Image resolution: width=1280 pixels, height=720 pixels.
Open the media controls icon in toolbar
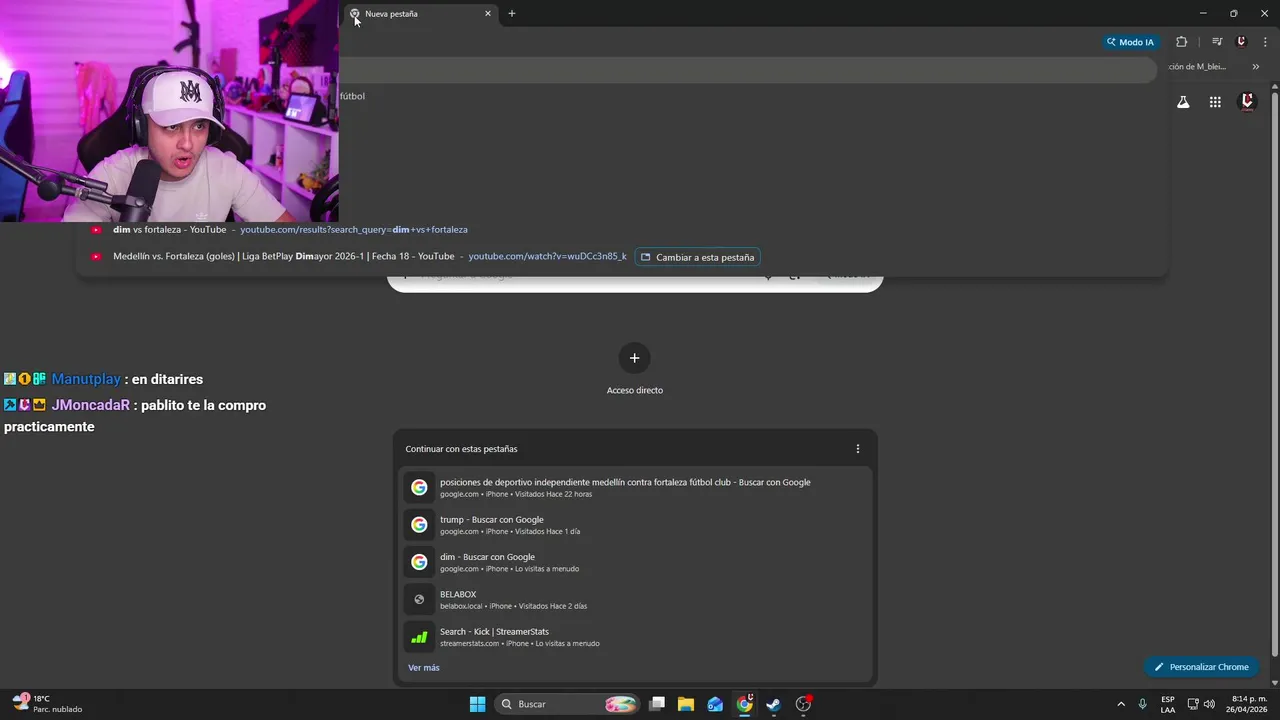[x=1217, y=42]
